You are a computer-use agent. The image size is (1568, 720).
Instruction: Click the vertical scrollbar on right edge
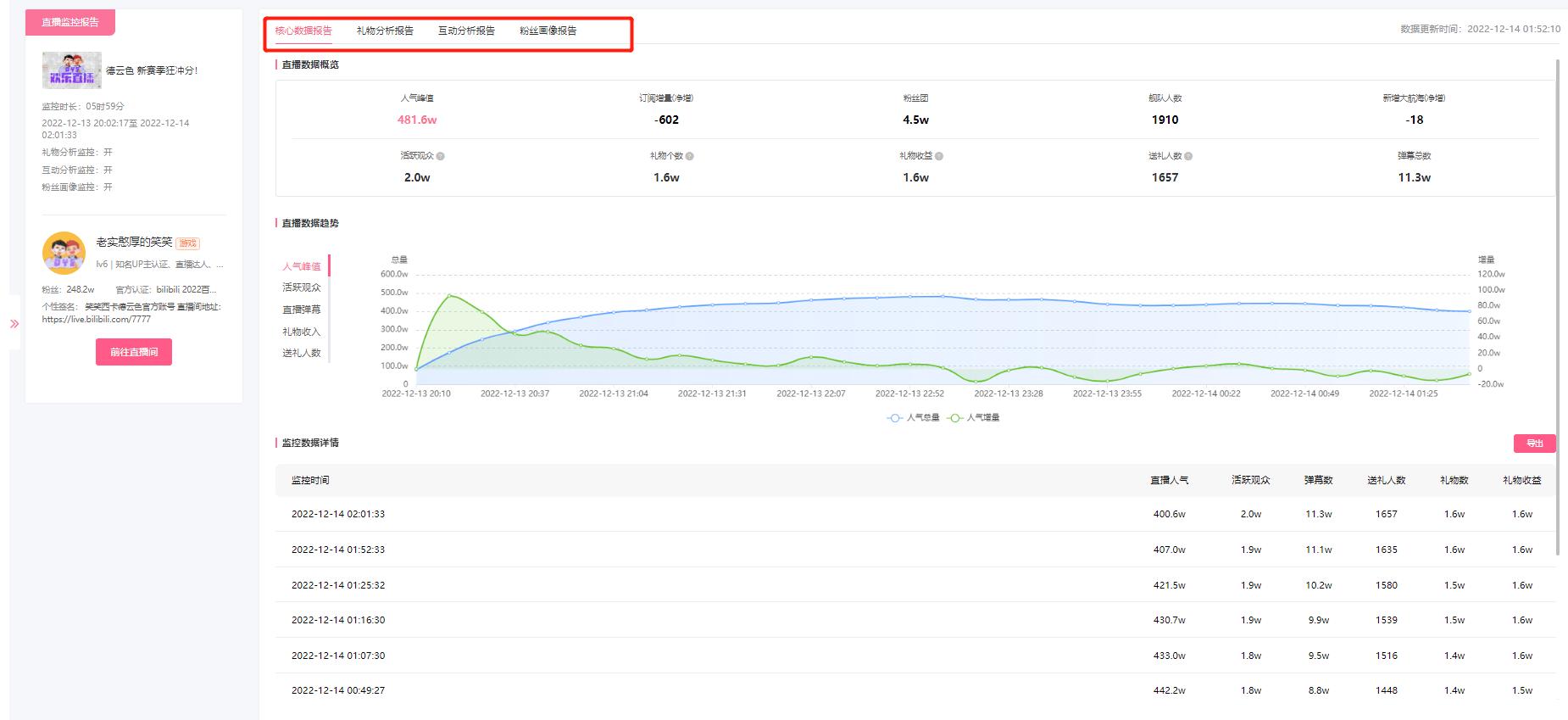click(x=1558, y=305)
